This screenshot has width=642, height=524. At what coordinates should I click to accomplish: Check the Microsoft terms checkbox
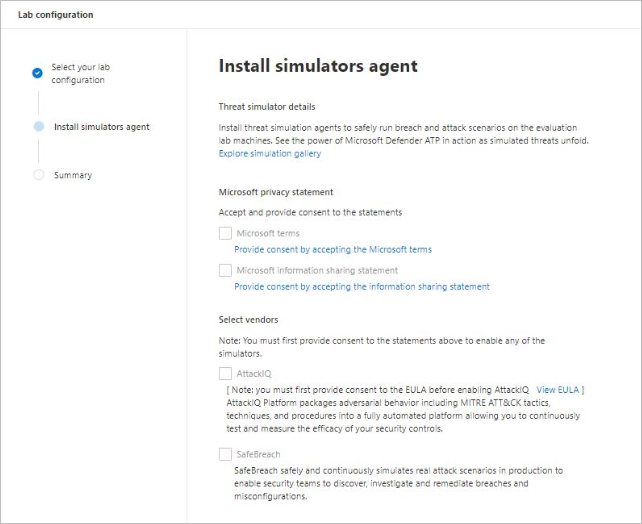pos(225,233)
